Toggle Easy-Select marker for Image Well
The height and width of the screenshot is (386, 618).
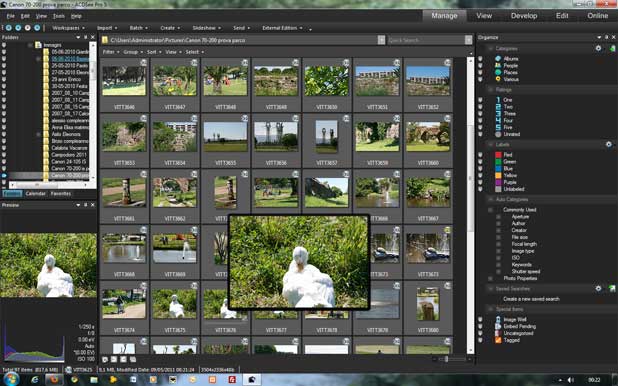[480, 319]
